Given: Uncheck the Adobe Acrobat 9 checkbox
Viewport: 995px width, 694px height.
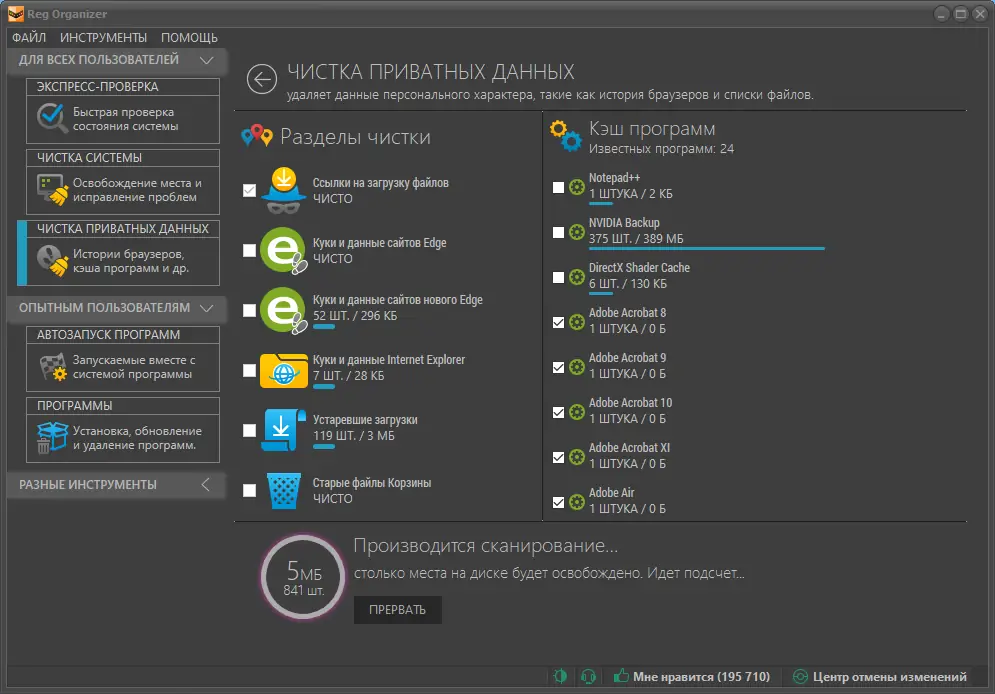Looking at the screenshot, I should (x=558, y=367).
